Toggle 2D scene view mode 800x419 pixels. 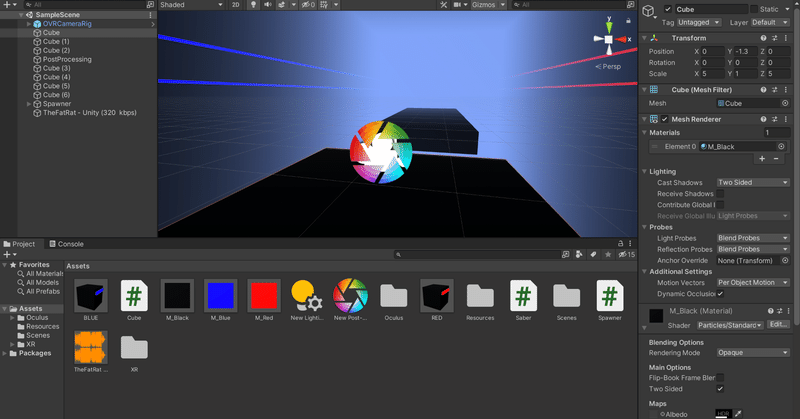[x=235, y=5]
